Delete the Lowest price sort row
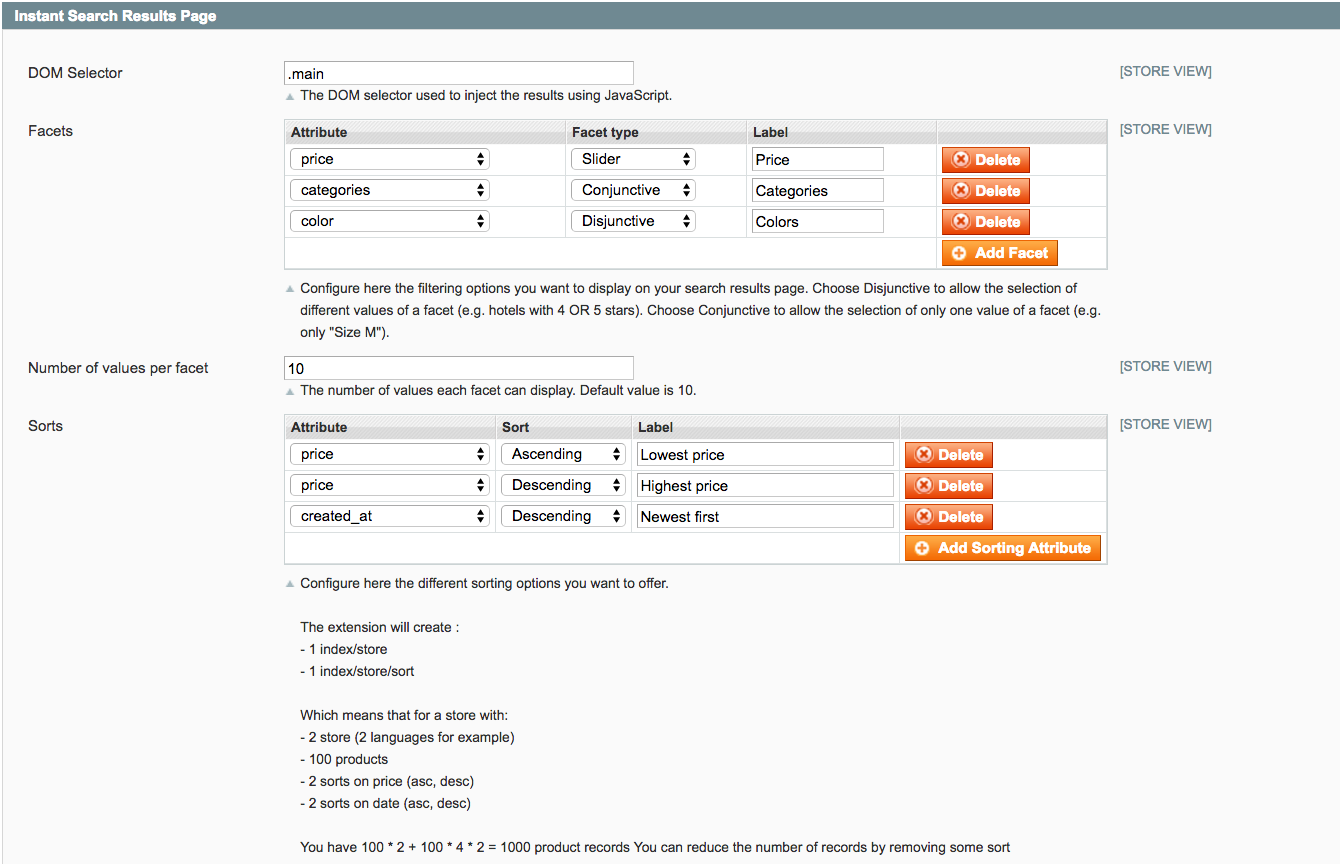Viewport: 1340px width, 864px height. pos(948,454)
